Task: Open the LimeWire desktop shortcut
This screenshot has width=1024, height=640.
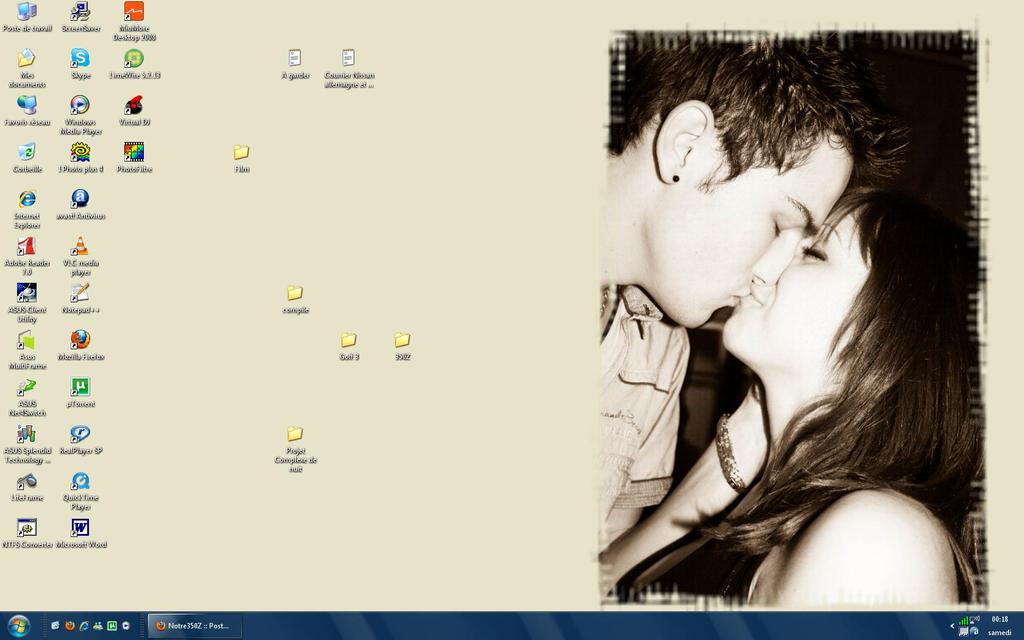Action: 134,58
